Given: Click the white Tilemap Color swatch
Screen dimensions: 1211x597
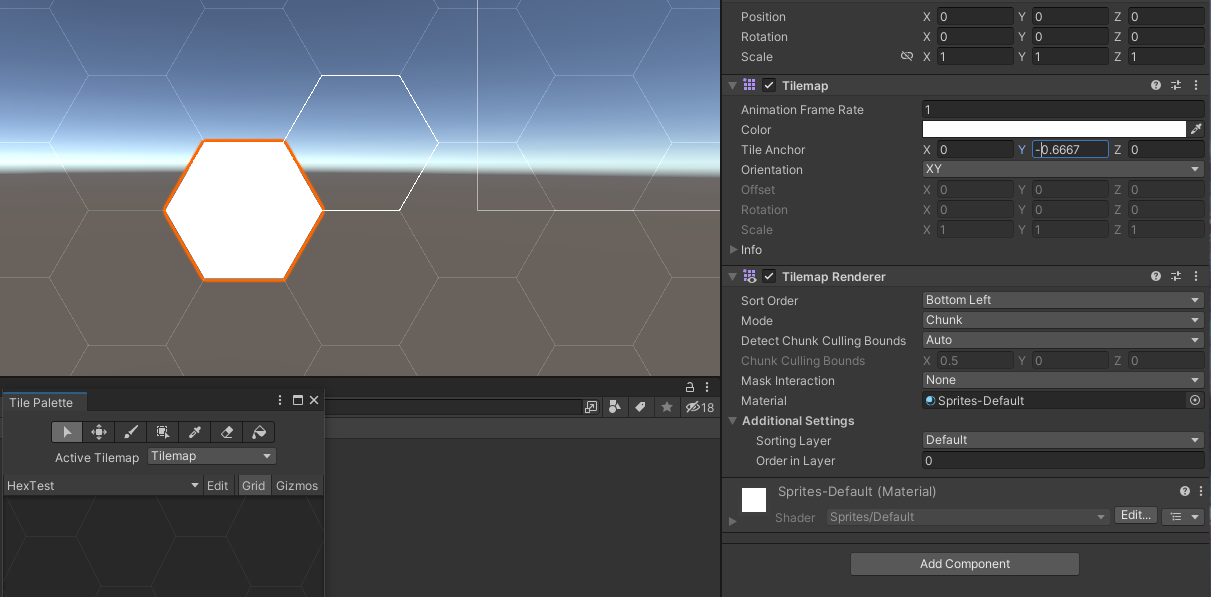Looking at the screenshot, I should (1053, 129).
